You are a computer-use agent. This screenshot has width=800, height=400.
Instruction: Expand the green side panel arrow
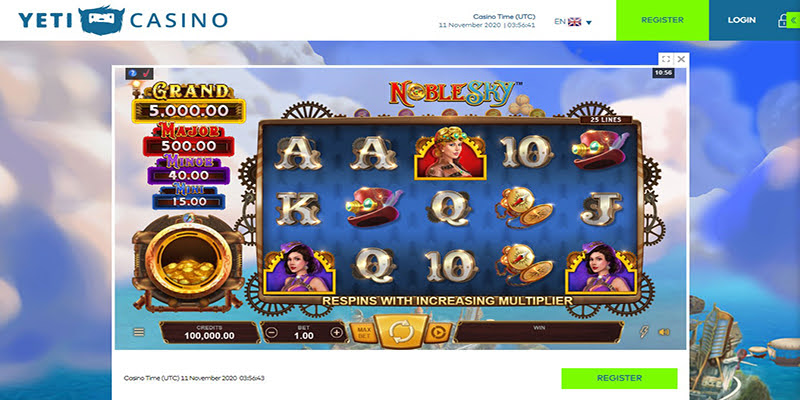coord(794,20)
